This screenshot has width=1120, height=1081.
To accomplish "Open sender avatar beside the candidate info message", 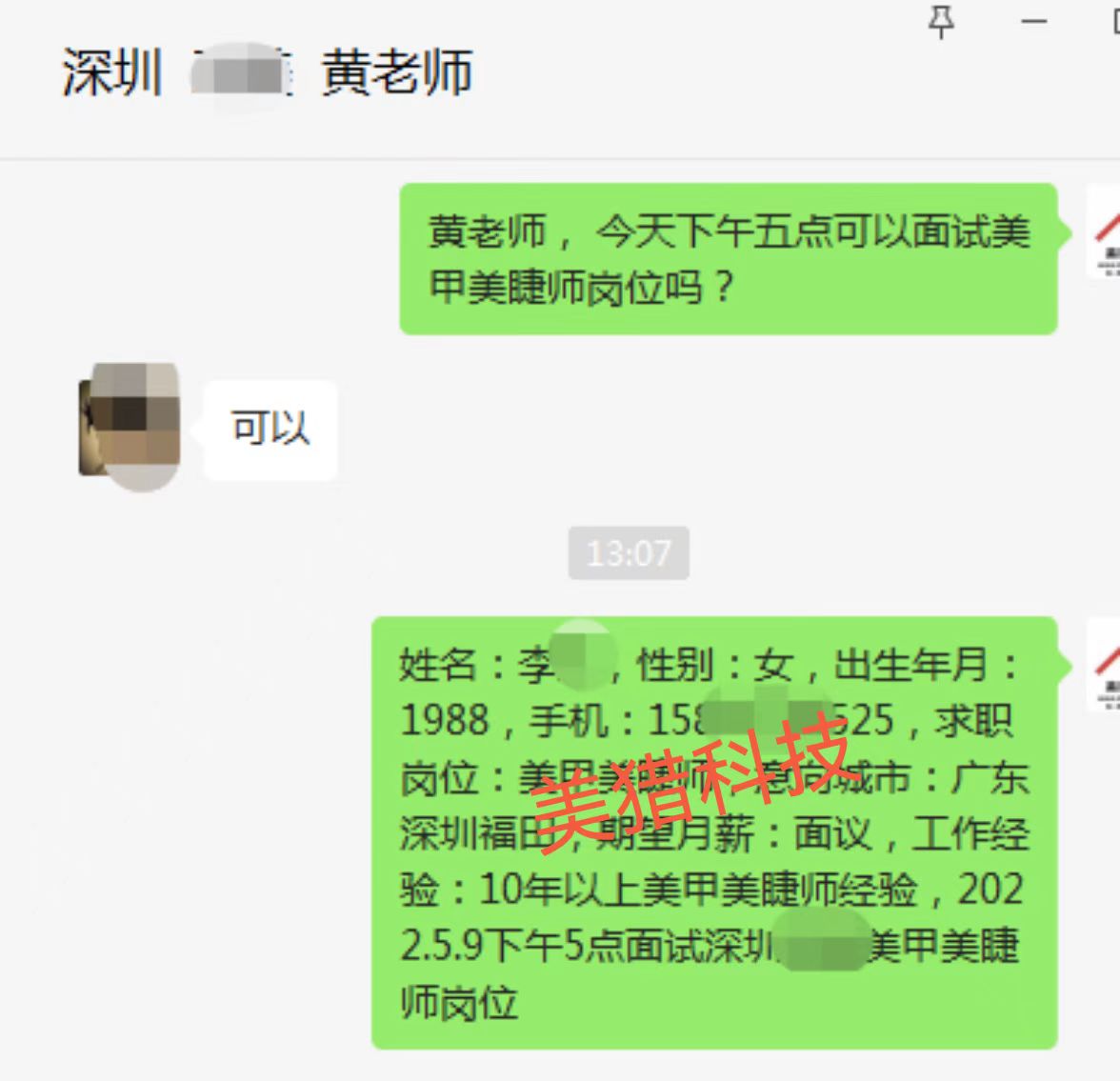I will [x=1105, y=665].
